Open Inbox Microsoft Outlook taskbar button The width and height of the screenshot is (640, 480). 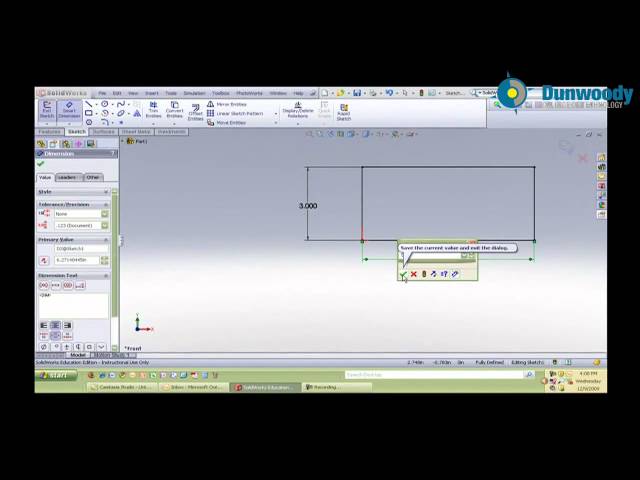click(194, 387)
